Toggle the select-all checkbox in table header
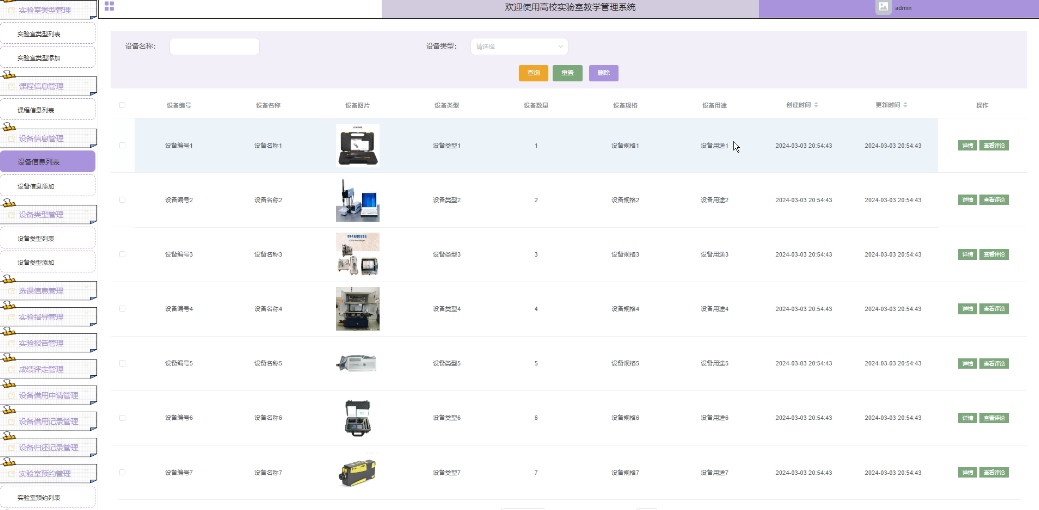1039x510 pixels. 123,105
